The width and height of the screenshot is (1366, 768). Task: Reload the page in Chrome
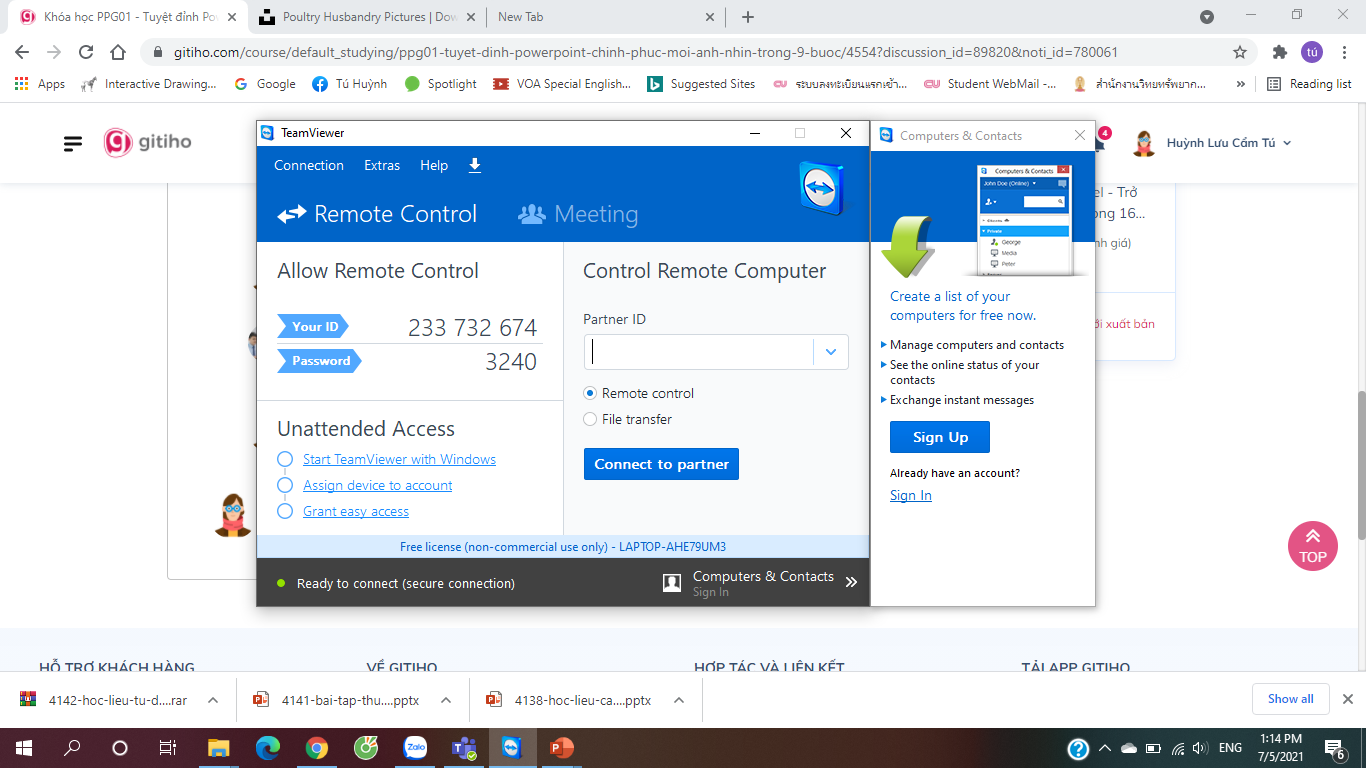[x=86, y=52]
